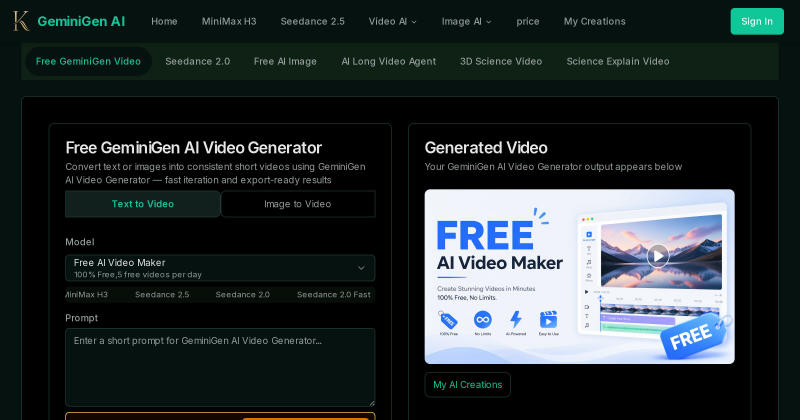Open the Free AI Video Maker model dropdown
800x420 pixels.
click(x=220, y=268)
